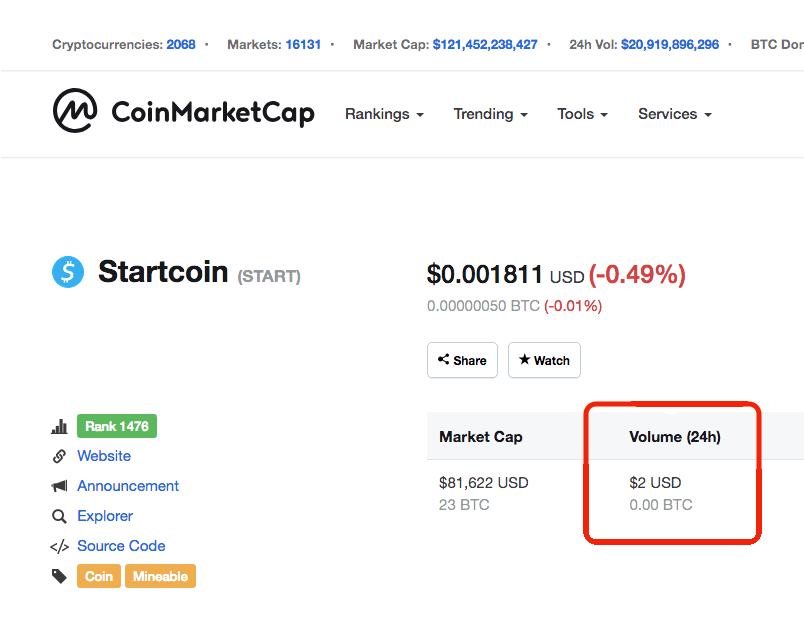The width and height of the screenshot is (804, 639).
Task: Click the bar chart rank icon
Action: (59, 426)
